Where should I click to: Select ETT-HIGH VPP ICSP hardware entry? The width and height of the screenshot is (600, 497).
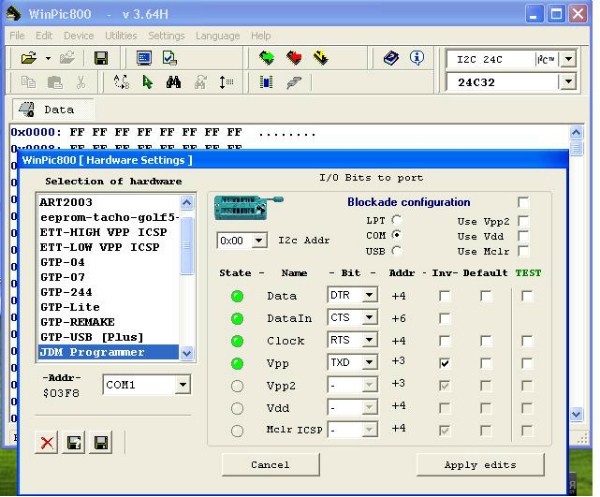pos(108,232)
